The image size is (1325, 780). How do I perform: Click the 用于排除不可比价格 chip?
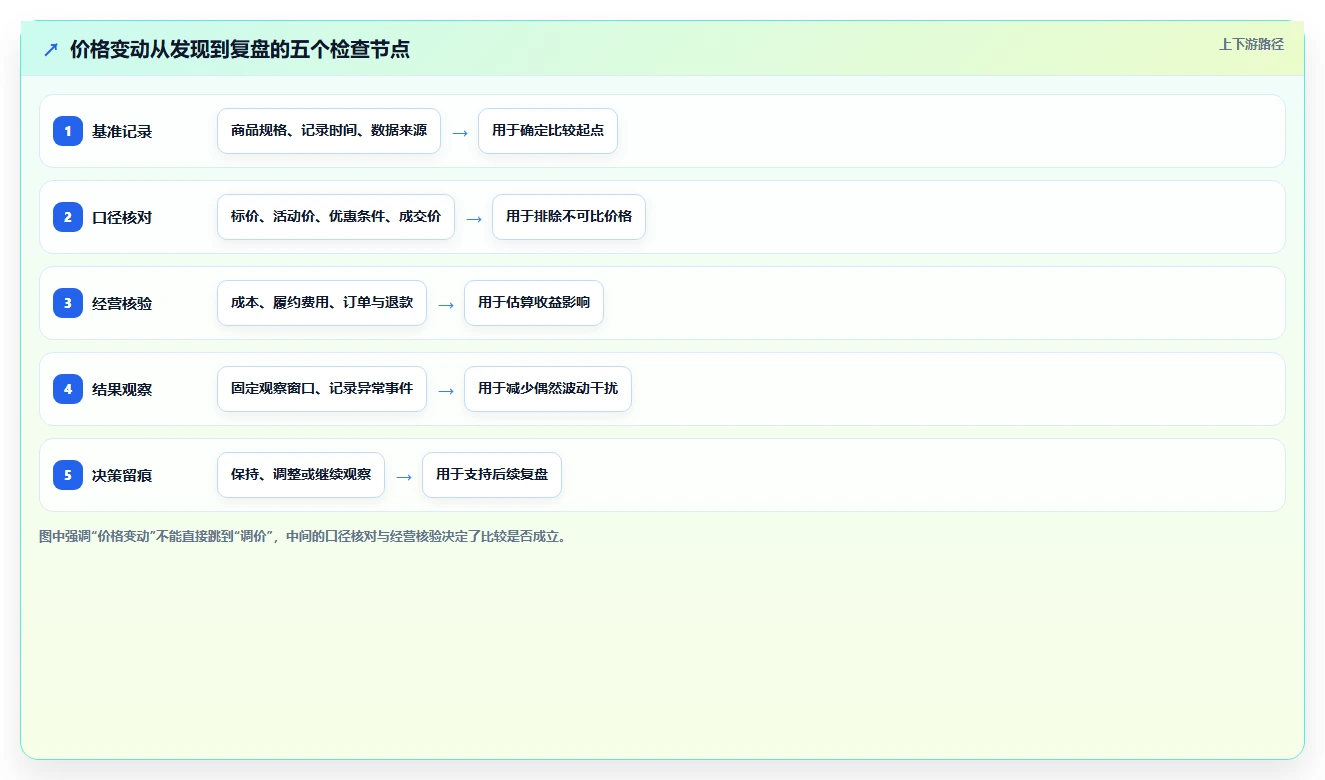coord(569,217)
